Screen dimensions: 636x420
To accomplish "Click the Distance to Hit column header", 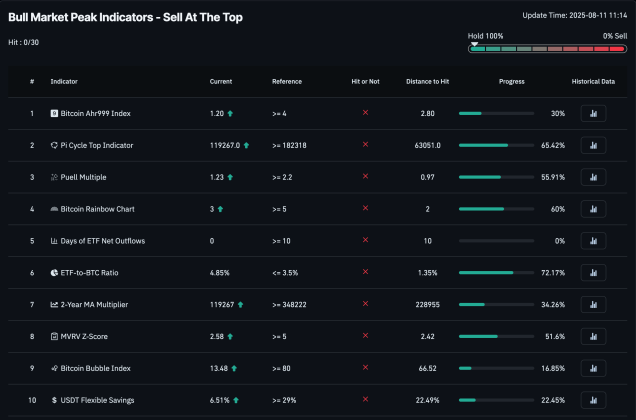I will (426, 81).
